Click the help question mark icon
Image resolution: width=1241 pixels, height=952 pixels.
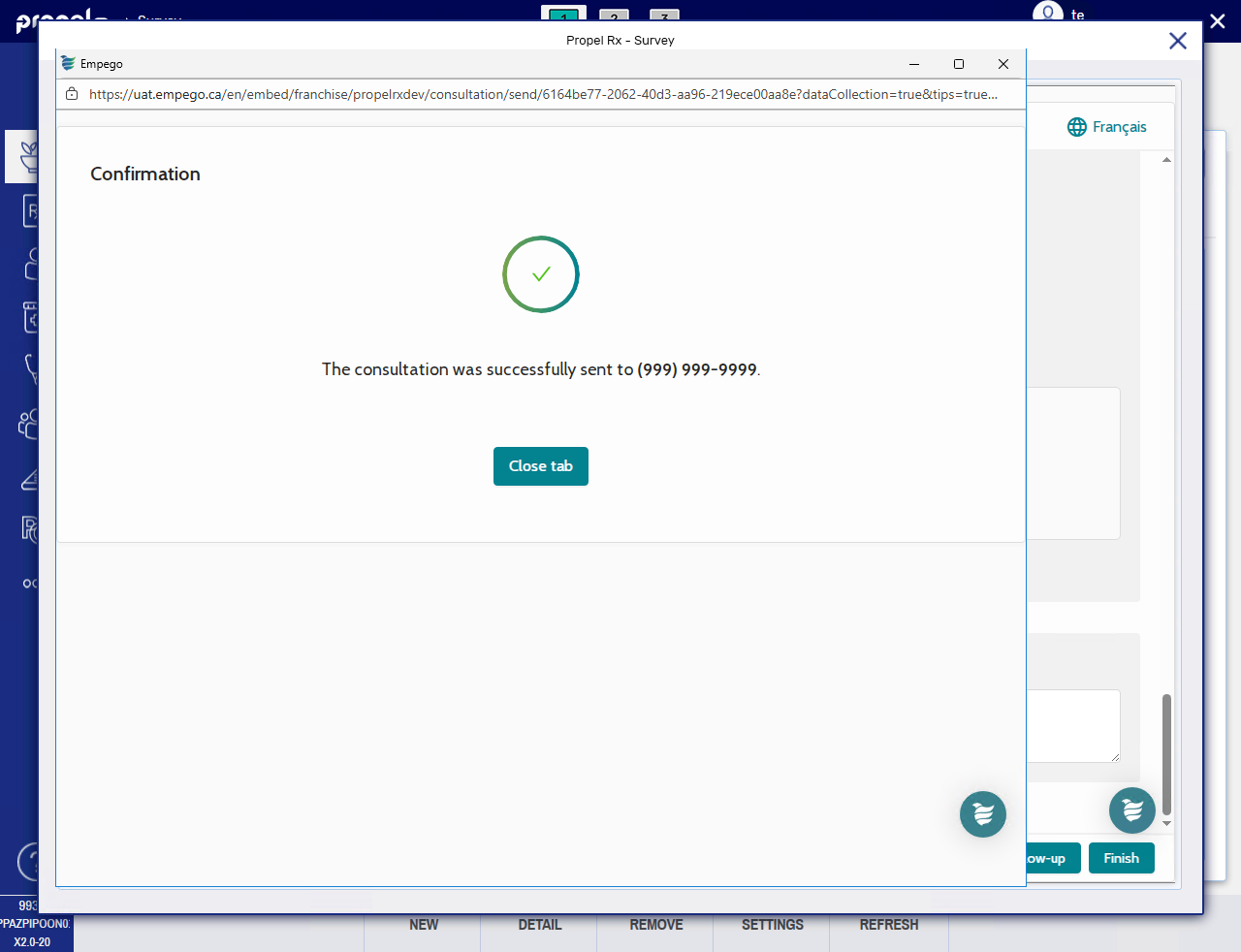click(x=29, y=861)
